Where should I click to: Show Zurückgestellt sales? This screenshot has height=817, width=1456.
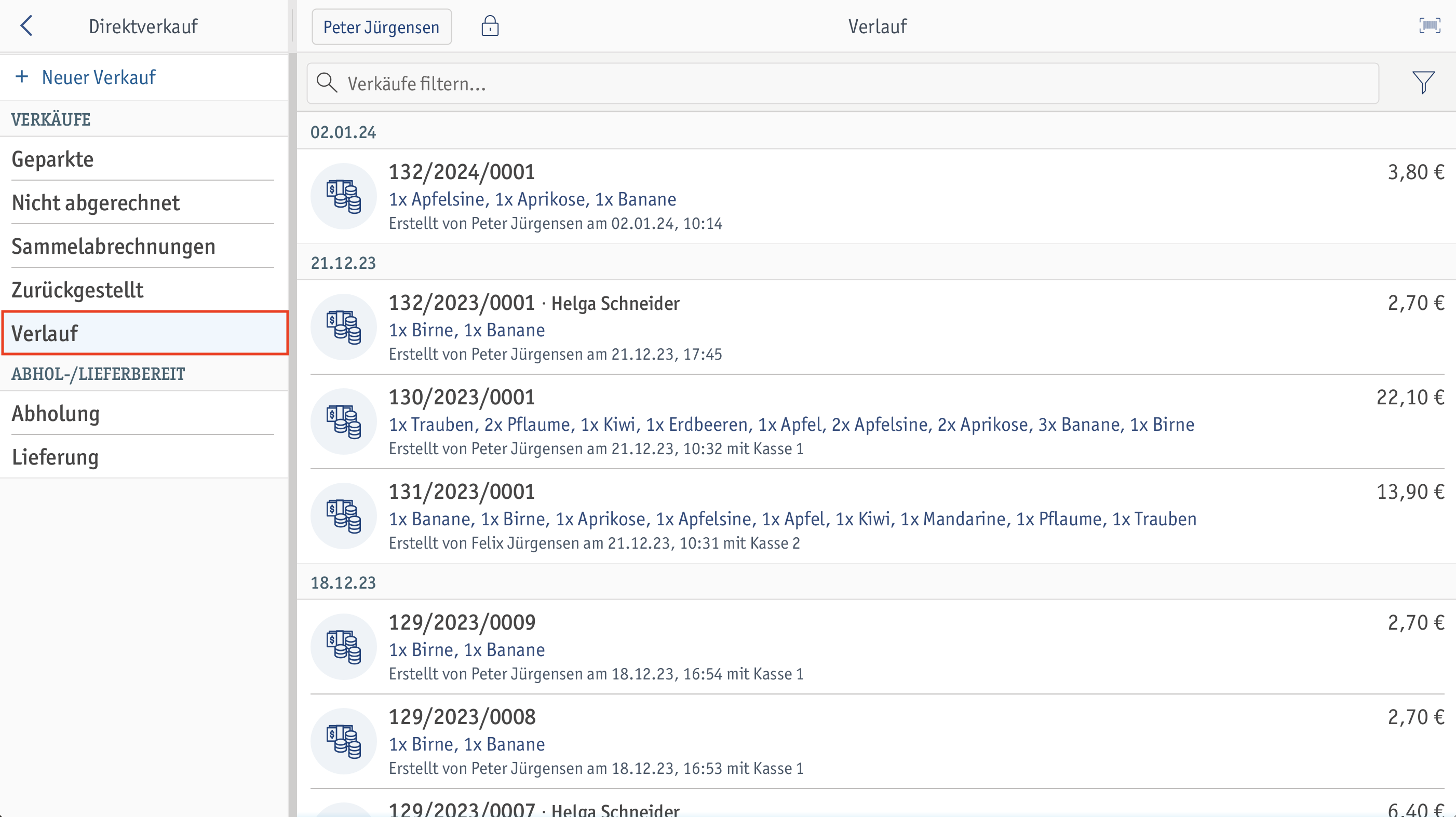tap(143, 289)
